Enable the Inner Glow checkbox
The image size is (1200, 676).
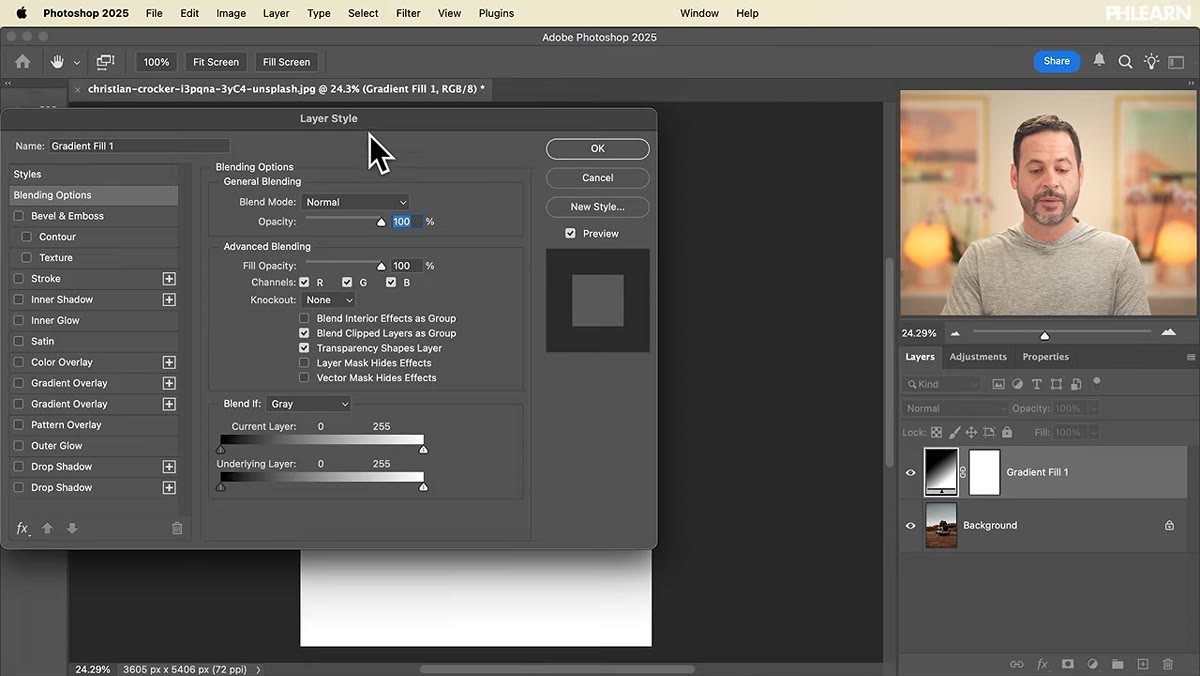pos(18,321)
